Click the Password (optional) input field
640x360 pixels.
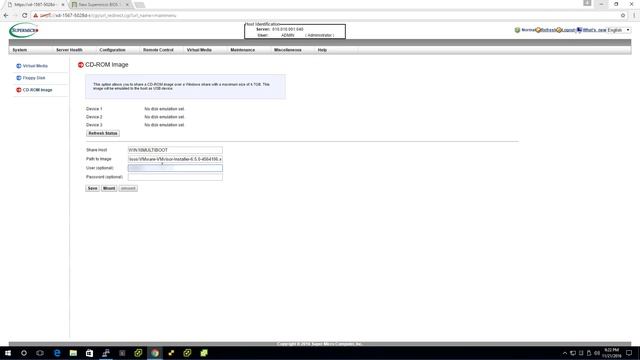175,177
